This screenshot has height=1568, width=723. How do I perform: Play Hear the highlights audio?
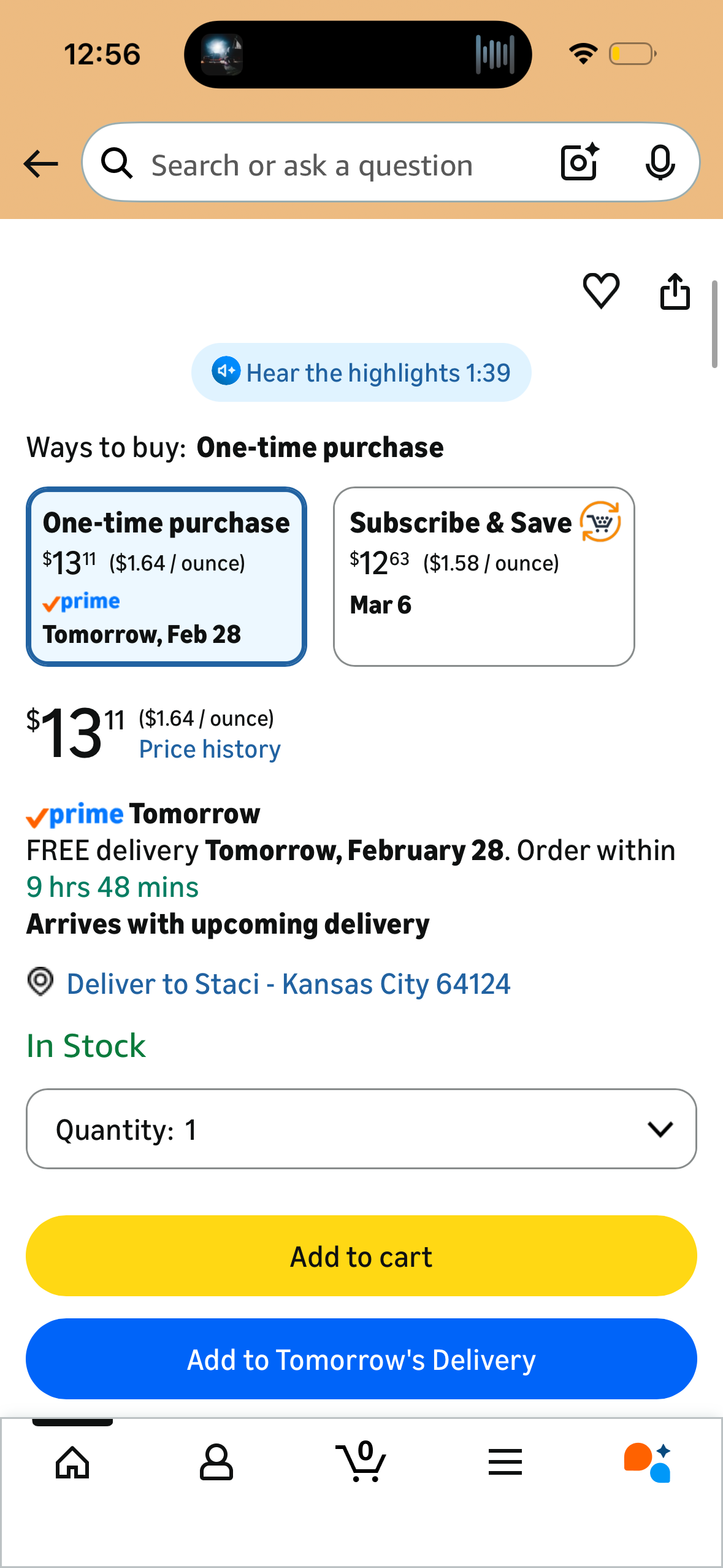pos(361,372)
